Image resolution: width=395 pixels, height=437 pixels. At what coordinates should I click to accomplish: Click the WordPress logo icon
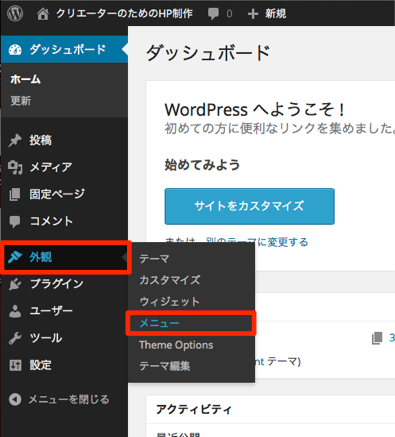tap(15, 14)
